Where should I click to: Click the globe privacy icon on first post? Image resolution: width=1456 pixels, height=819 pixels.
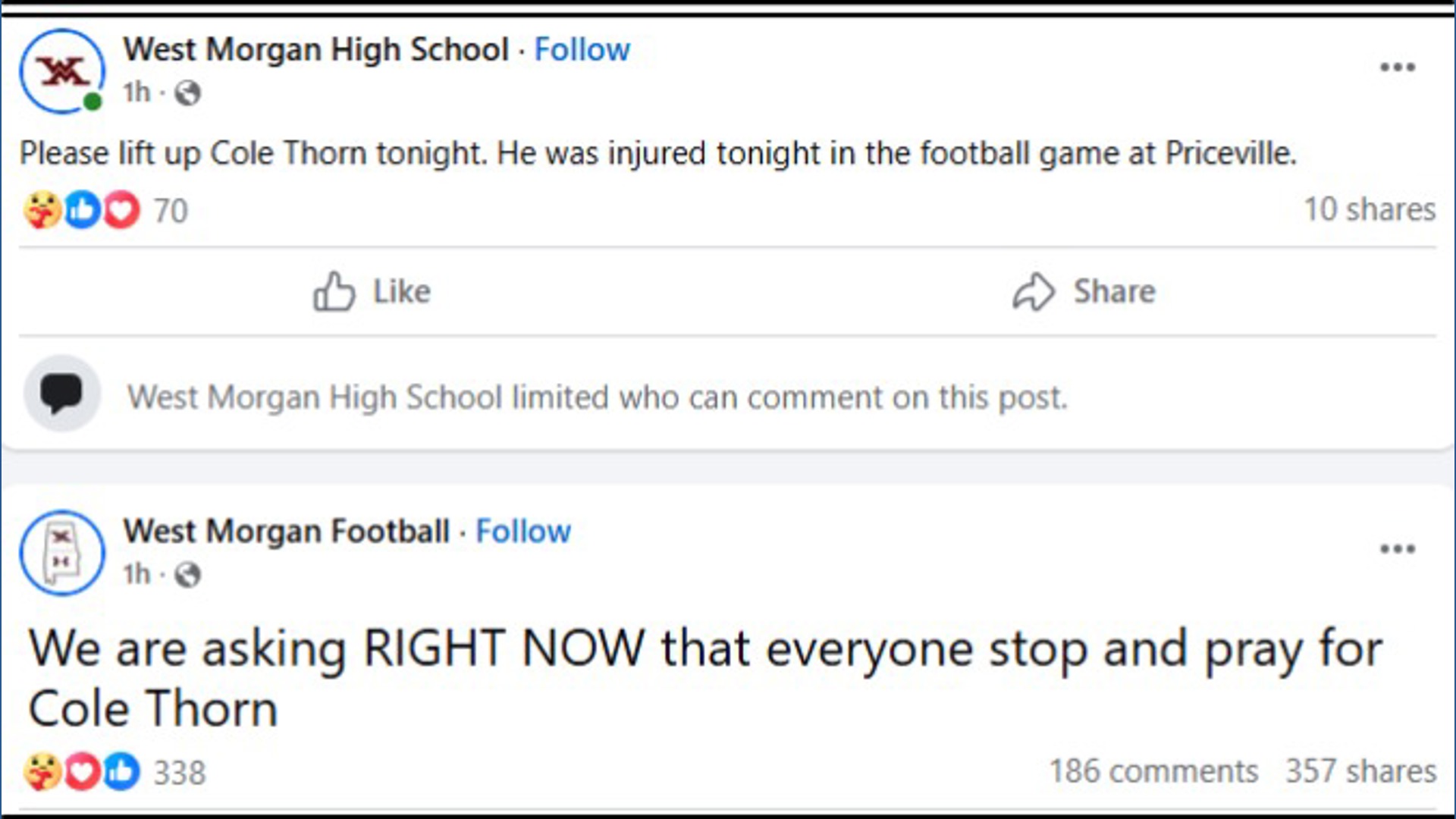(190, 93)
